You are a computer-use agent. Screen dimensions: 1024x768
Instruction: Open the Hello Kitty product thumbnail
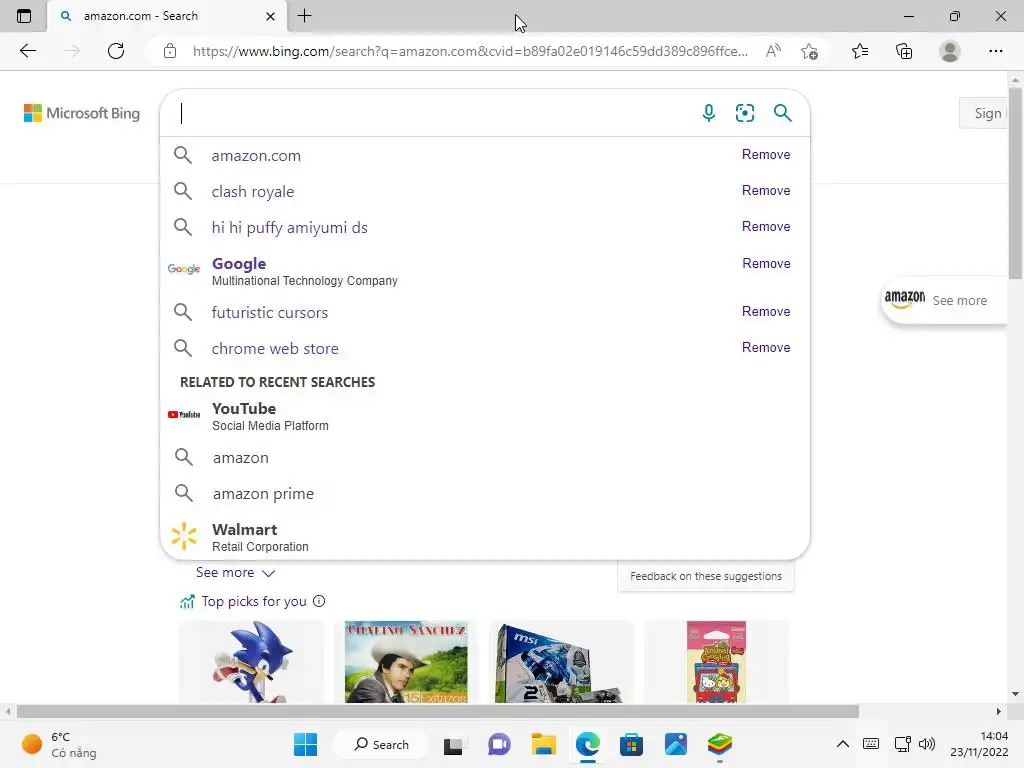[x=716, y=662]
